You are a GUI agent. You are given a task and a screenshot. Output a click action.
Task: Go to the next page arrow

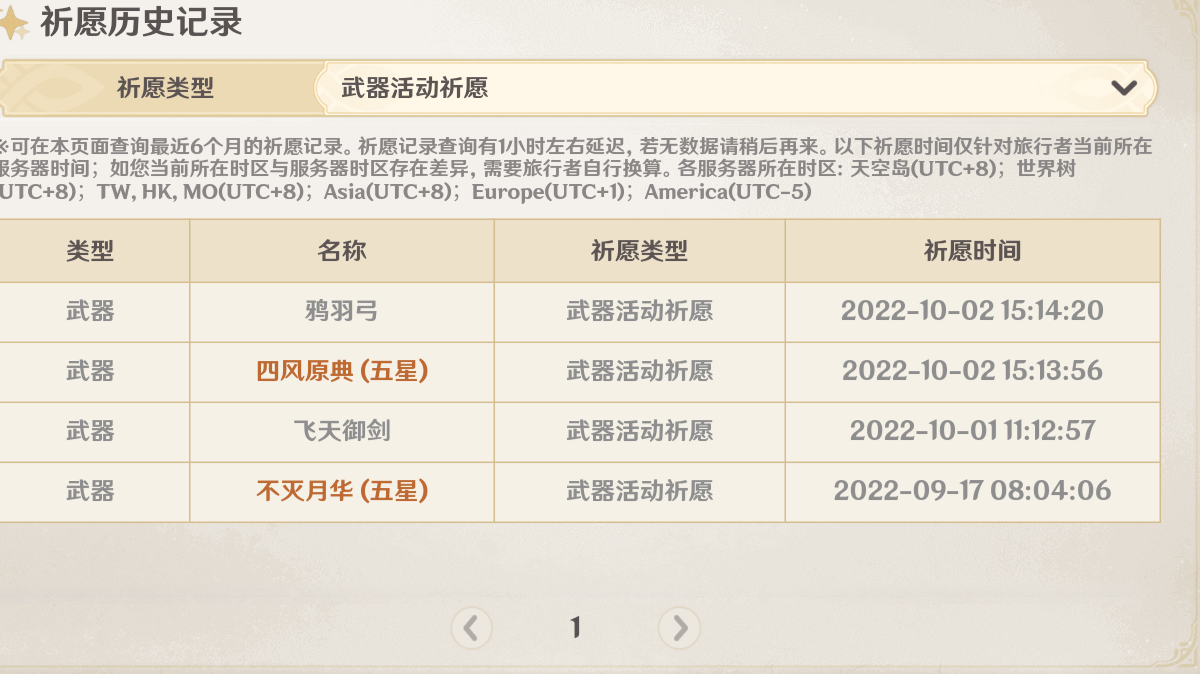[x=680, y=628]
